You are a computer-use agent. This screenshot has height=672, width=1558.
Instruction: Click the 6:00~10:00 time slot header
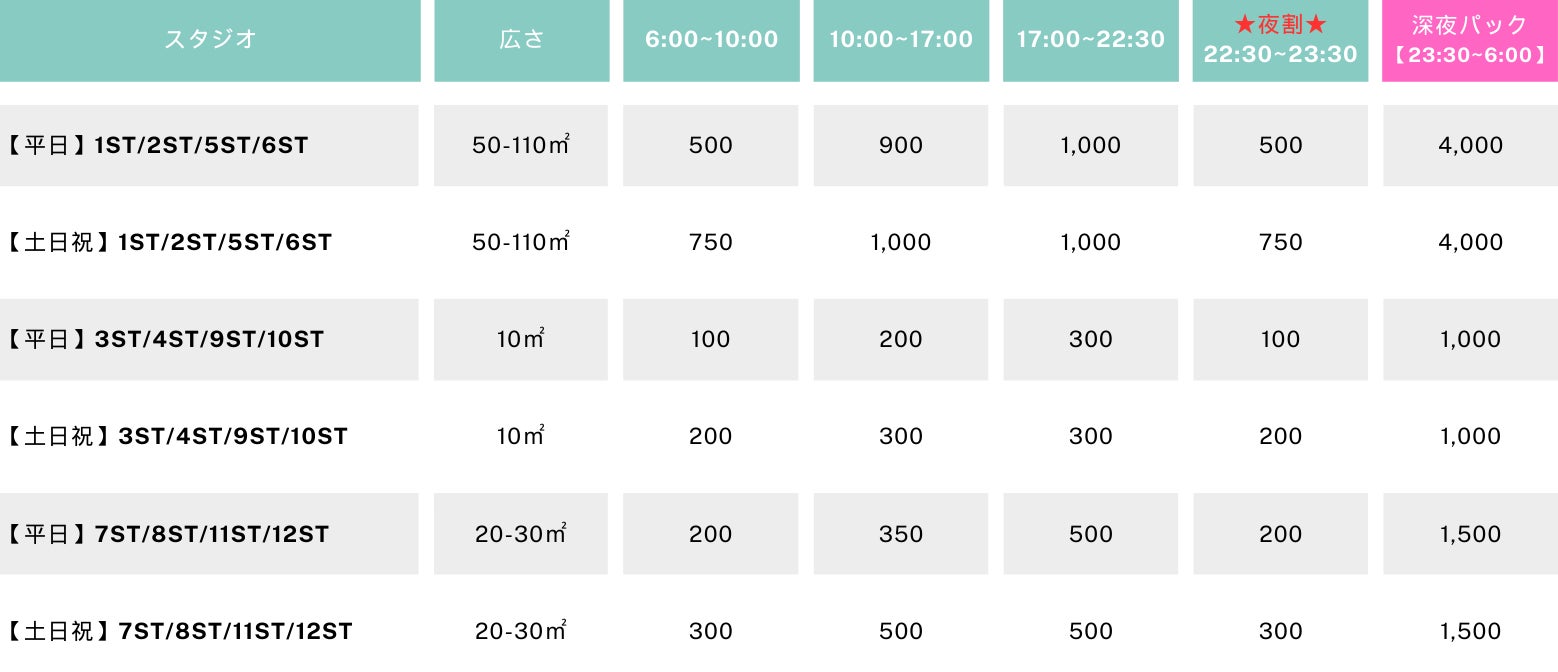tap(711, 40)
